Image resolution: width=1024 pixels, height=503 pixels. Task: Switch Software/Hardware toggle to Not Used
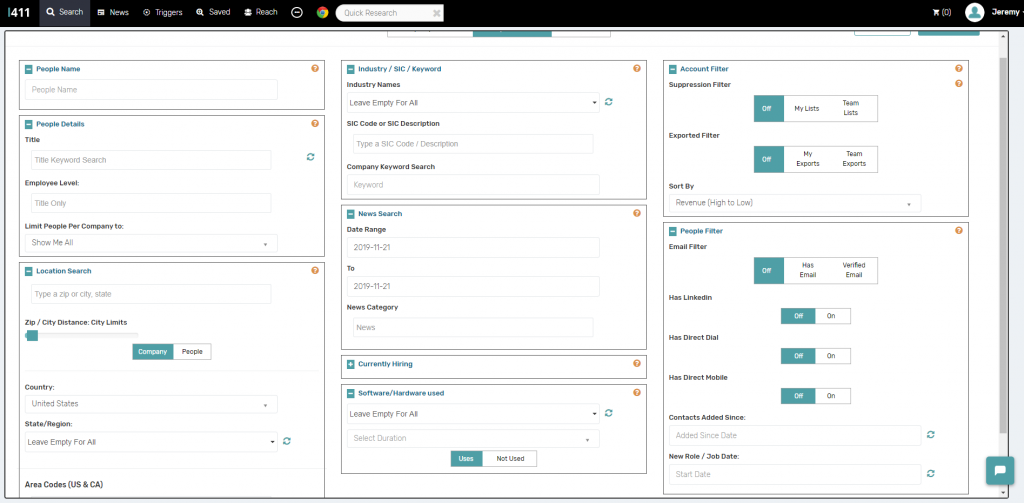[x=510, y=458]
